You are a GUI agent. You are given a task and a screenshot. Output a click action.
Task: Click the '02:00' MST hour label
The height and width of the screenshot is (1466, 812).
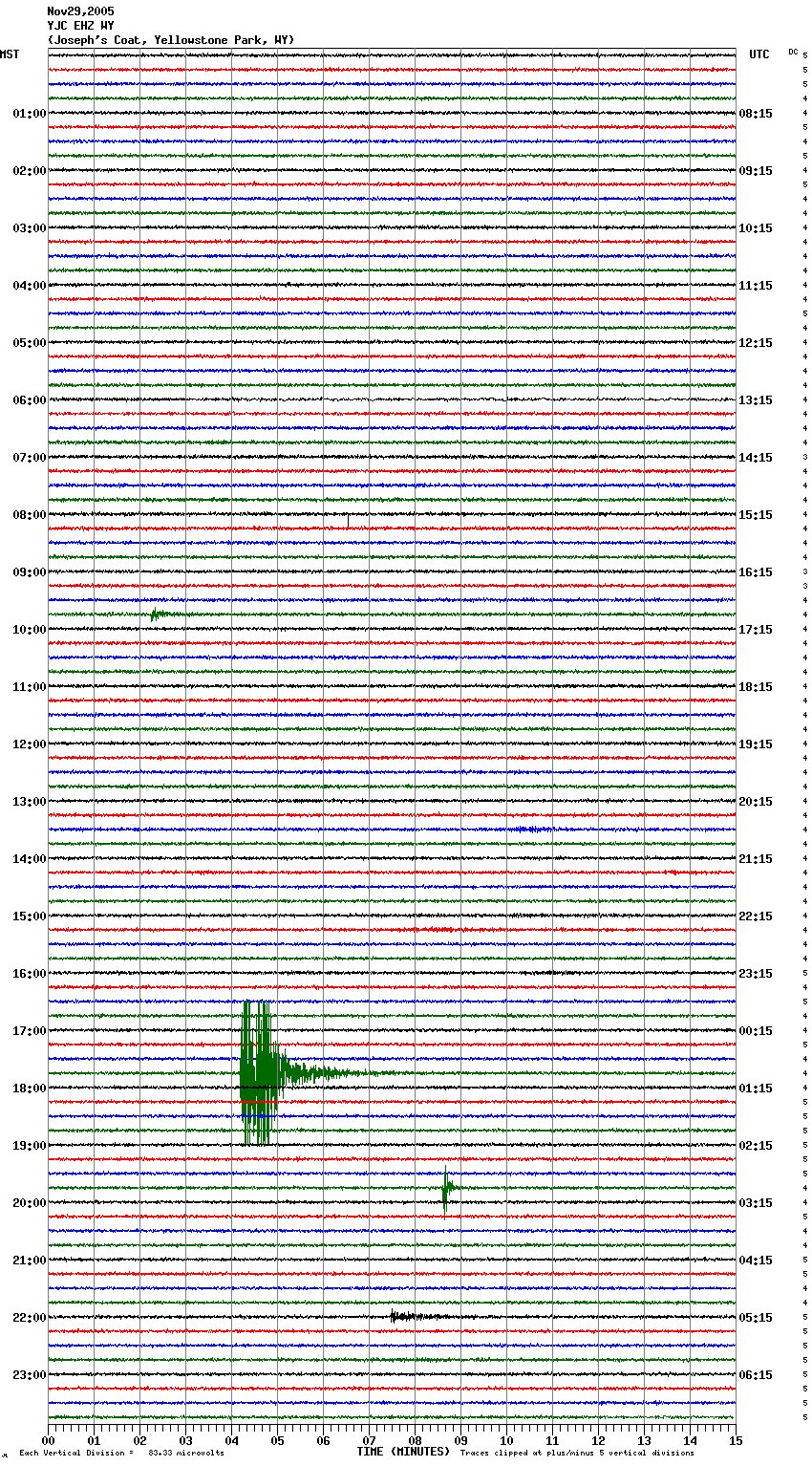pos(29,171)
